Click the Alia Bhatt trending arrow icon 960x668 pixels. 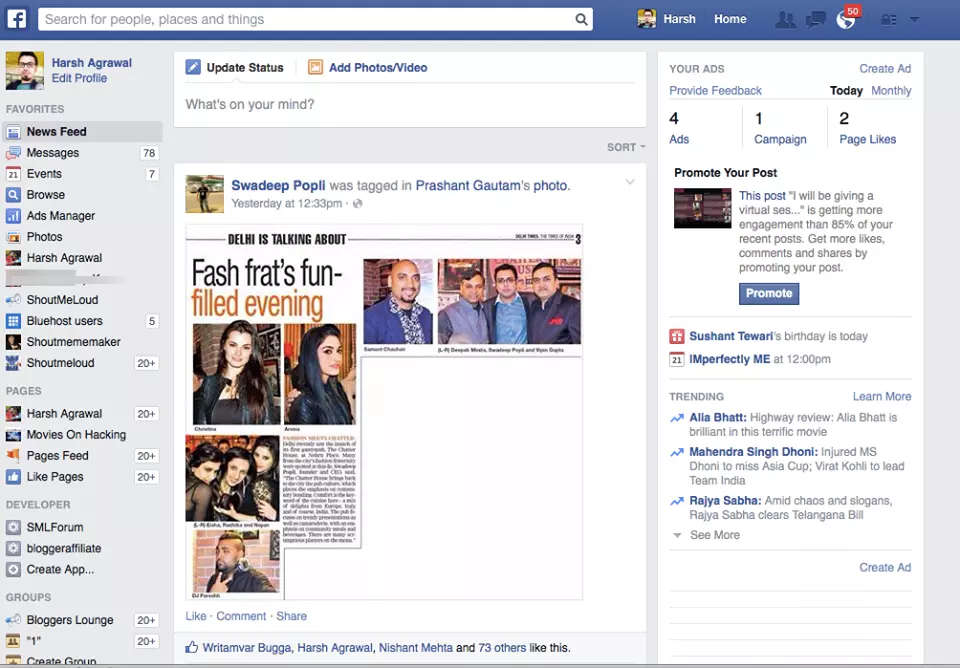pyautogui.click(x=677, y=418)
